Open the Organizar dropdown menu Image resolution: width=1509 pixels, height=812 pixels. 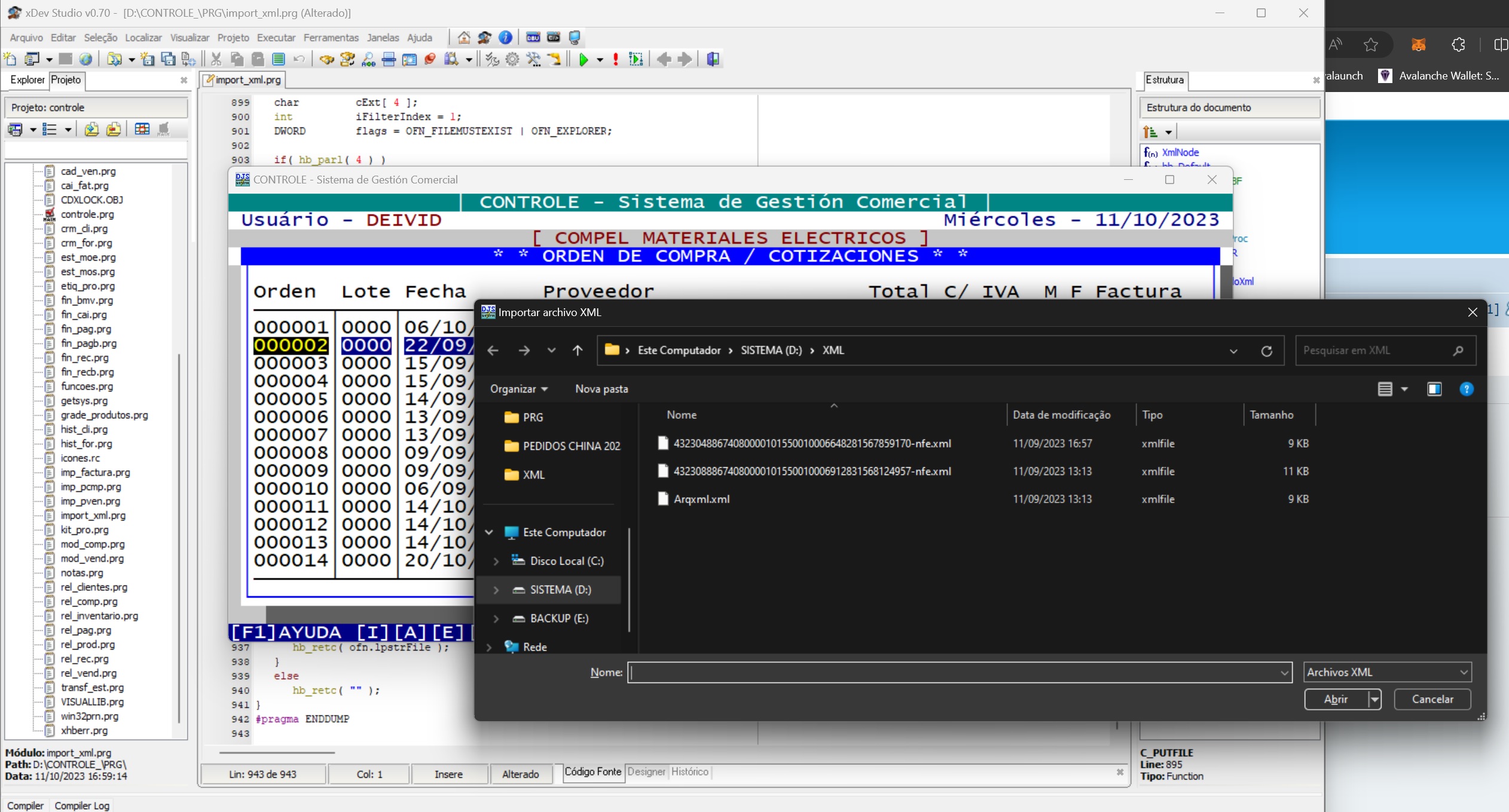pos(518,389)
